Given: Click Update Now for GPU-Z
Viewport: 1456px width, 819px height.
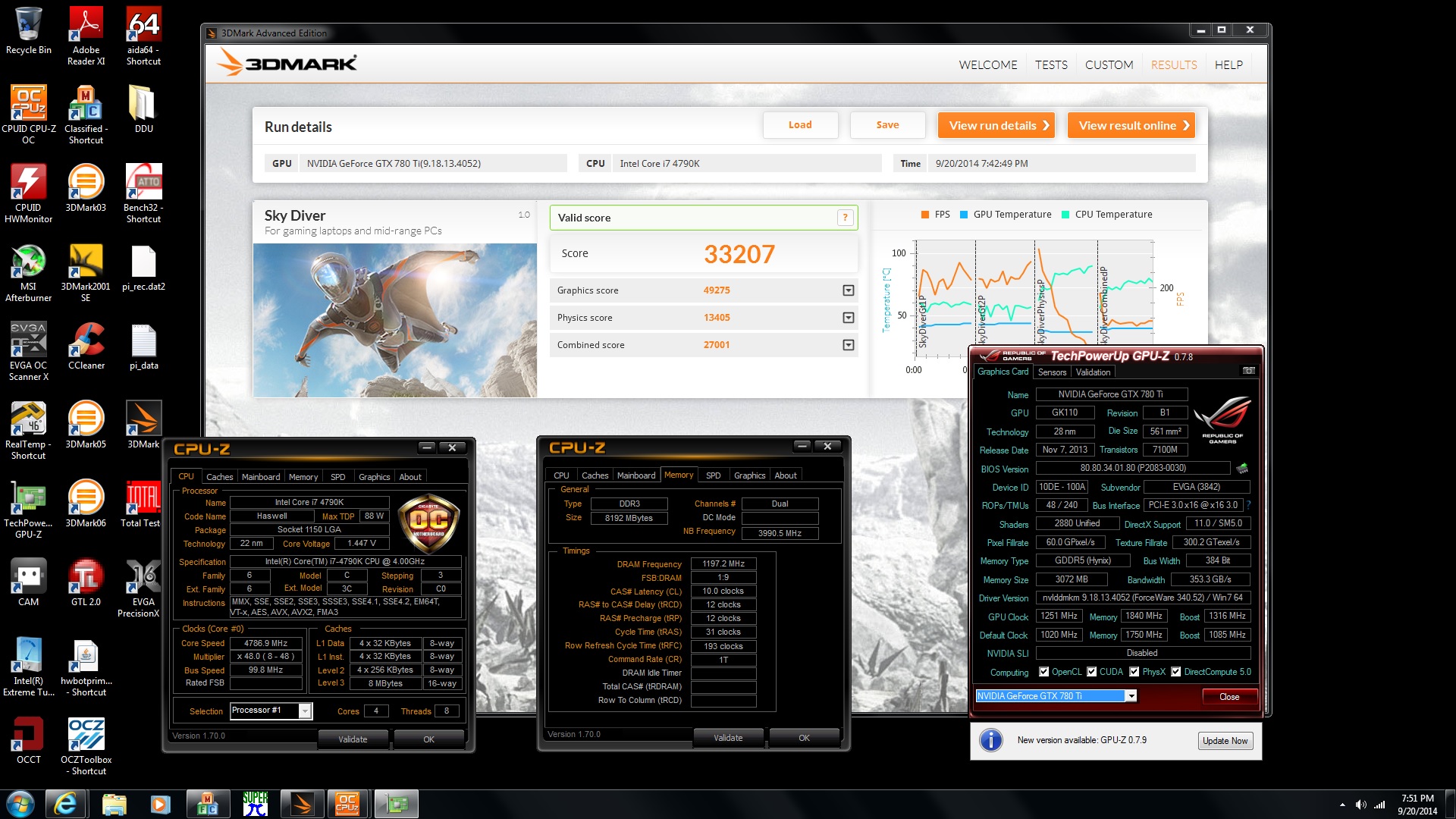Looking at the screenshot, I should (x=1225, y=741).
